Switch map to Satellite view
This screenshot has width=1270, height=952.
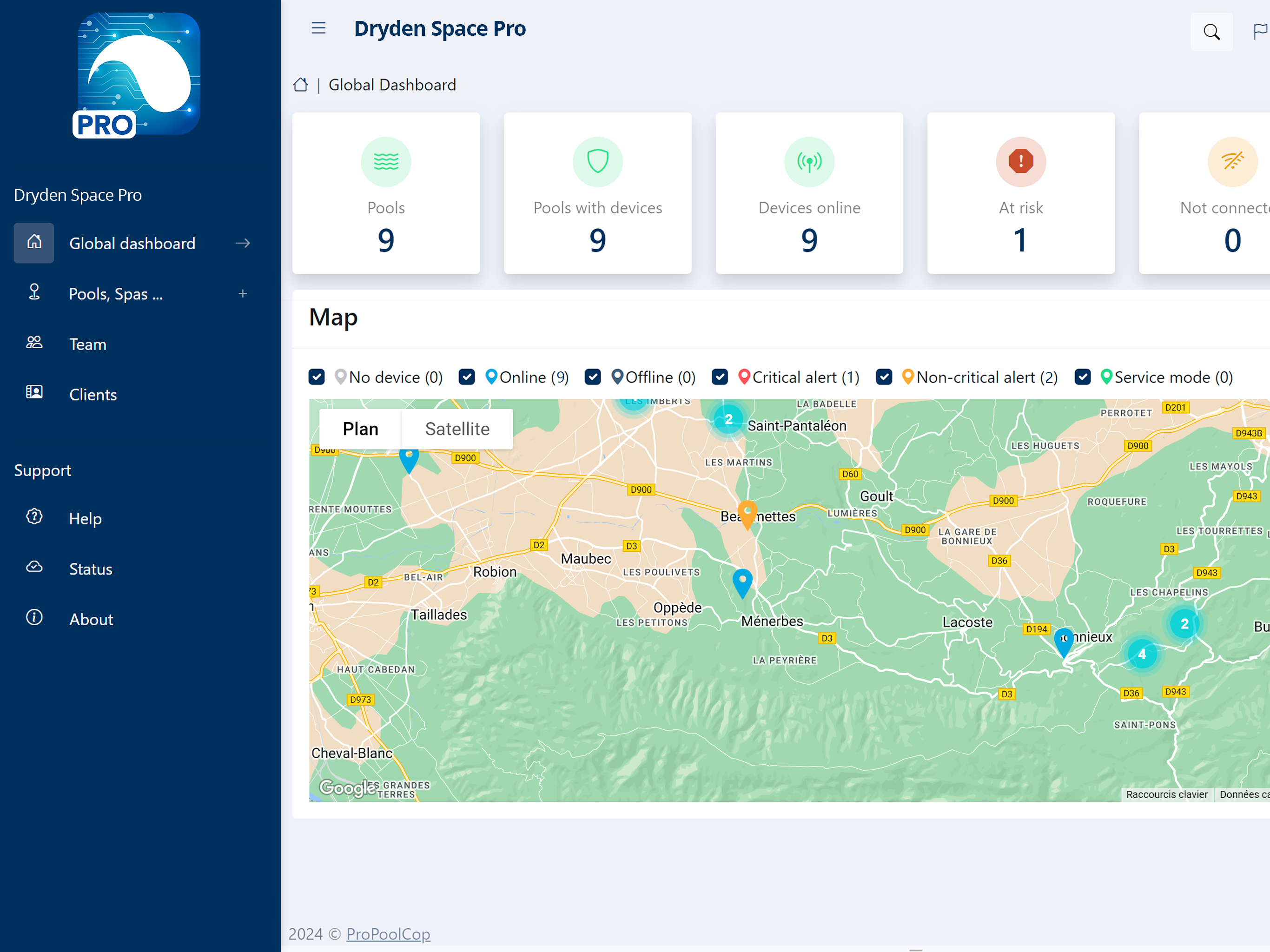pyautogui.click(x=457, y=429)
